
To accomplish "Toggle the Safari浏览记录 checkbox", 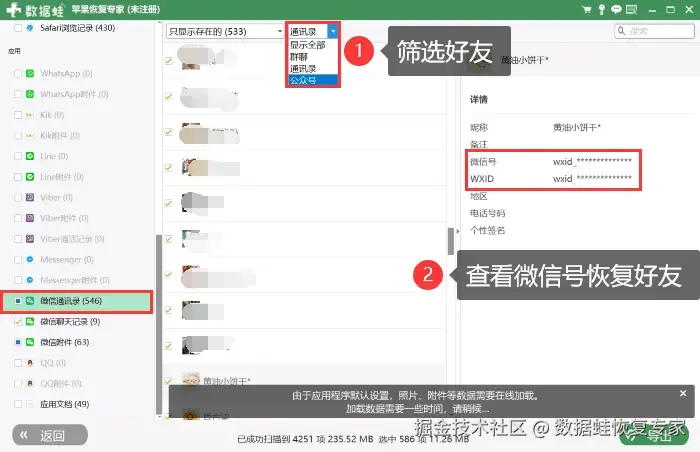I will pyautogui.click(x=18, y=28).
